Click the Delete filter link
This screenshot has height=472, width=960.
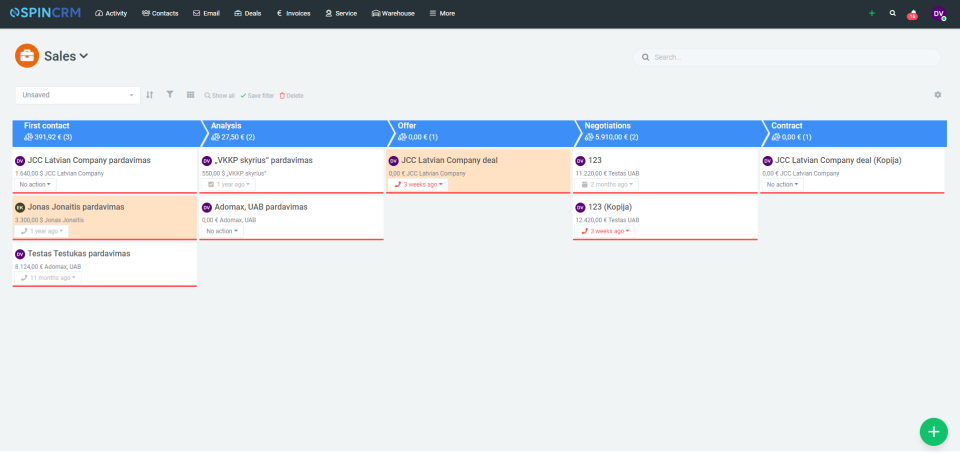pyautogui.click(x=291, y=96)
